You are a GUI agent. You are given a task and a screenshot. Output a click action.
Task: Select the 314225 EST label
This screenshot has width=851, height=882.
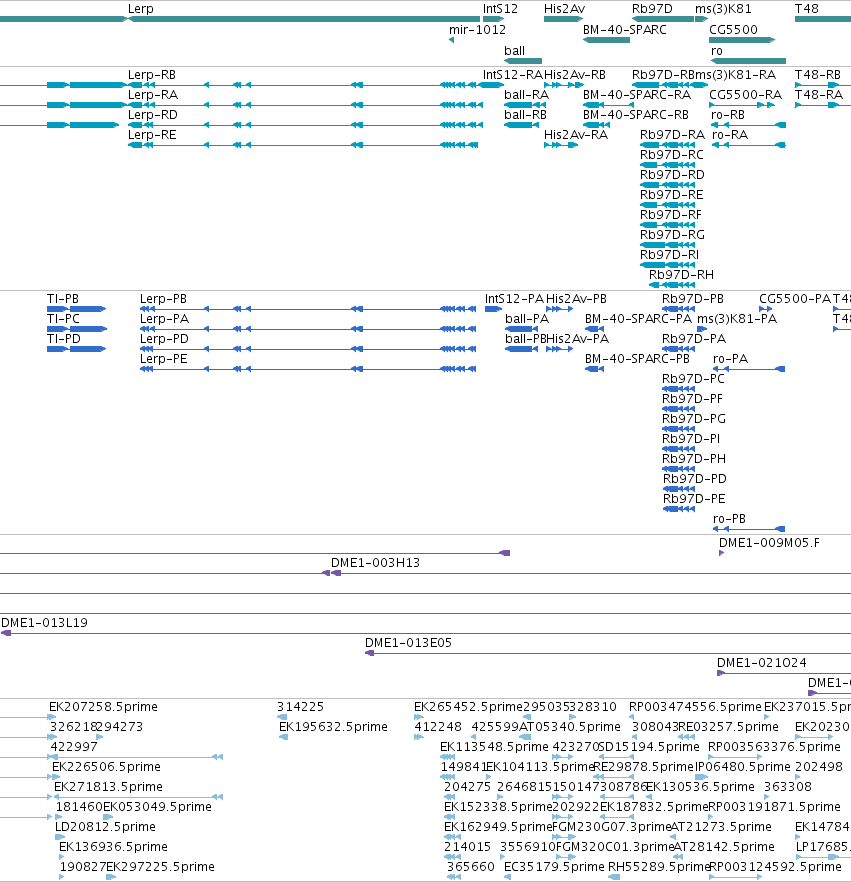tap(300, 706)
